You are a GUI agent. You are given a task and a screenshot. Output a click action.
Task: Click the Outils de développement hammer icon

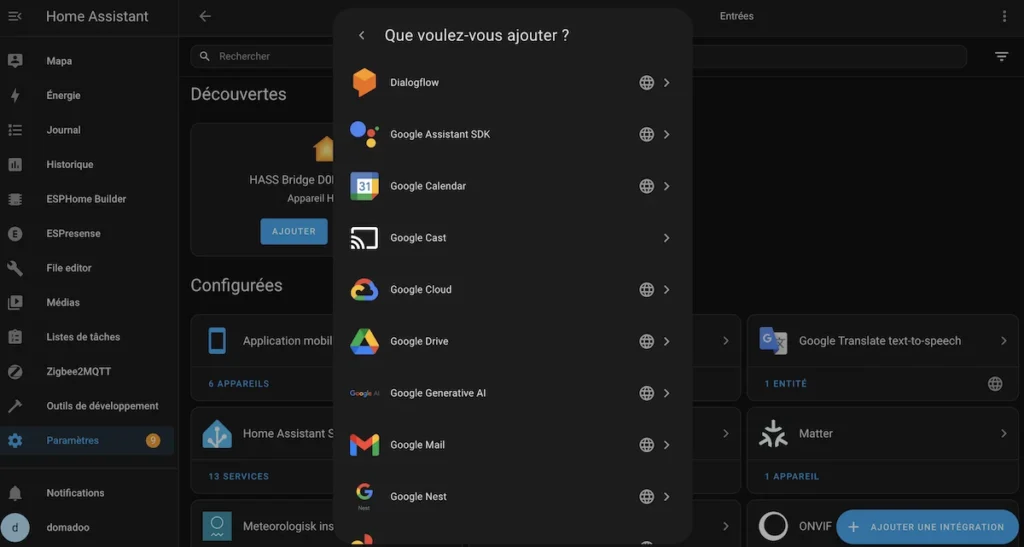pyautogui.click(x=15, y=406)
